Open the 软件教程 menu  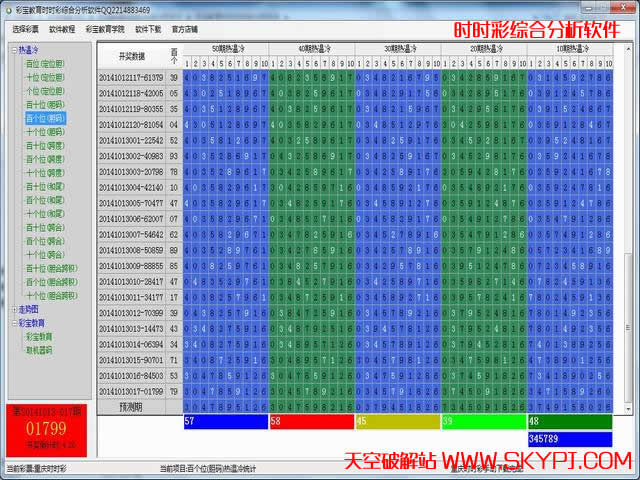pos(62,30)
